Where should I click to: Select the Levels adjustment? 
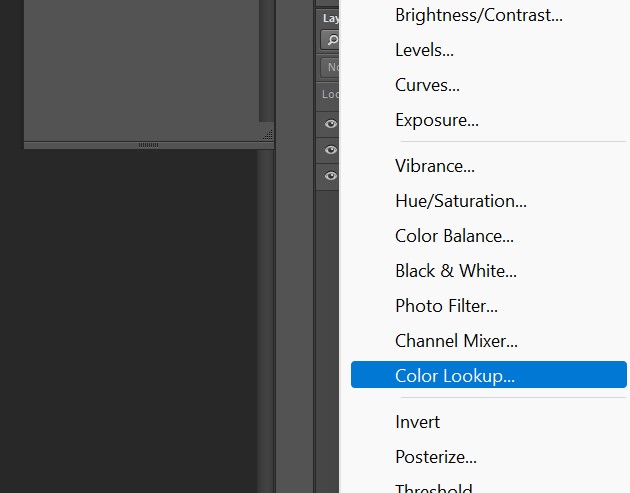[425, 50]
